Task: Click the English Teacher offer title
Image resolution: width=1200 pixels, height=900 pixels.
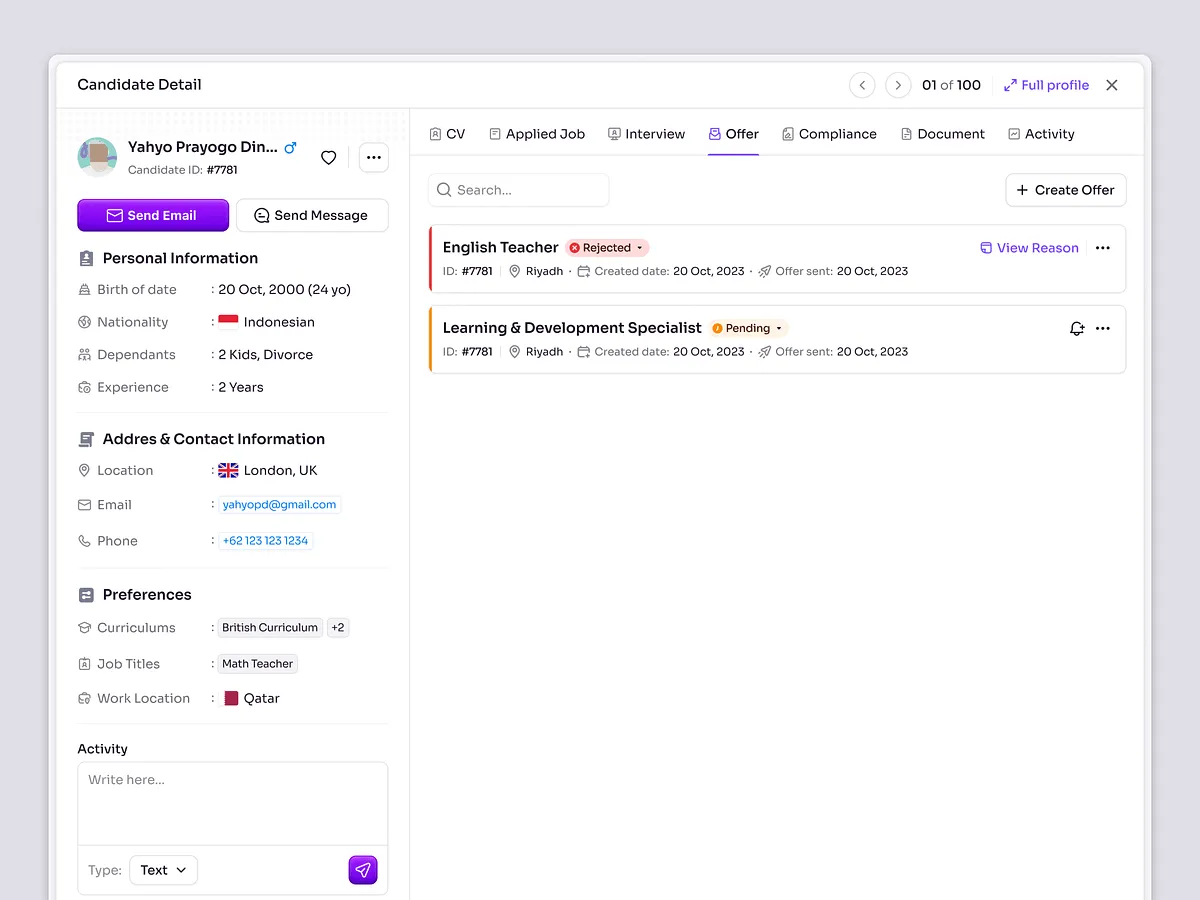Action: [x=501, y=247]
